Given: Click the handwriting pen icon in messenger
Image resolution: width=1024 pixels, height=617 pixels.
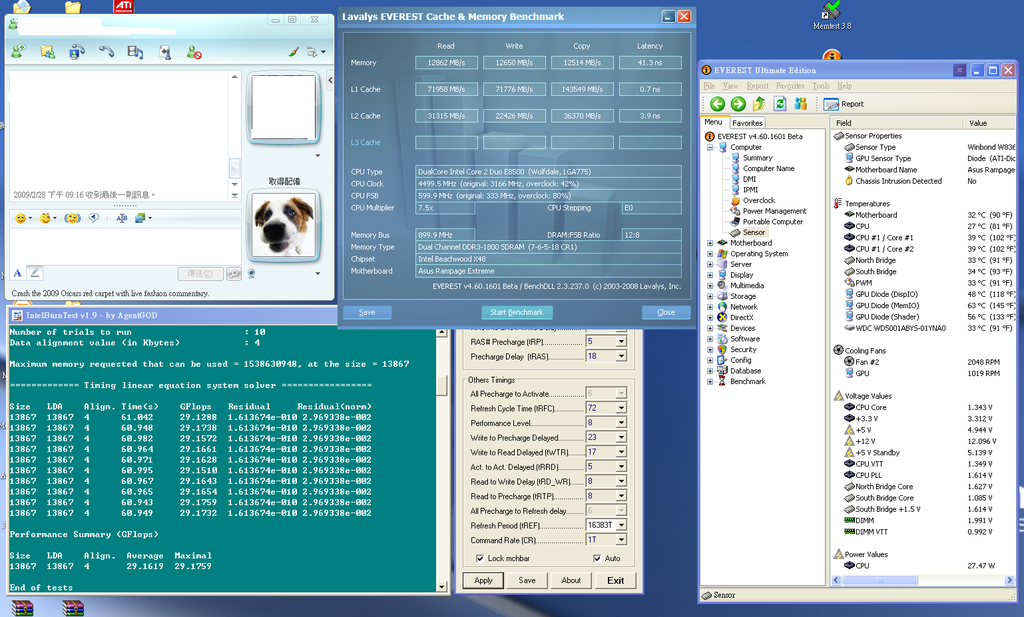Looking at the screenshot, I should click(x=35, y=274).
